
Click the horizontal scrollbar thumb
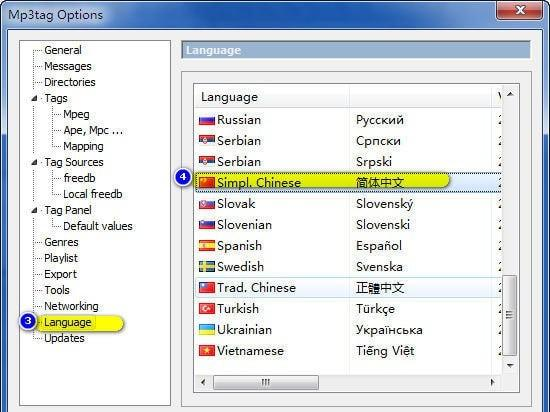coord(266,382)
